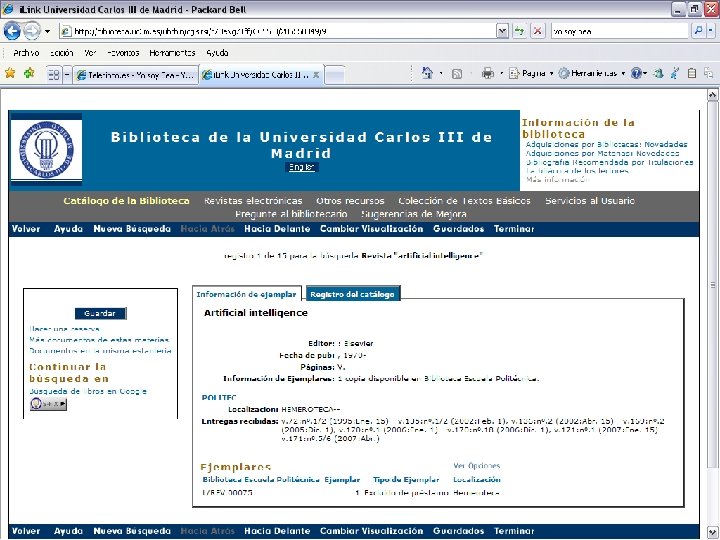Open Adquisiciones por Bibliotecas: Novedades link

[606, 144]
